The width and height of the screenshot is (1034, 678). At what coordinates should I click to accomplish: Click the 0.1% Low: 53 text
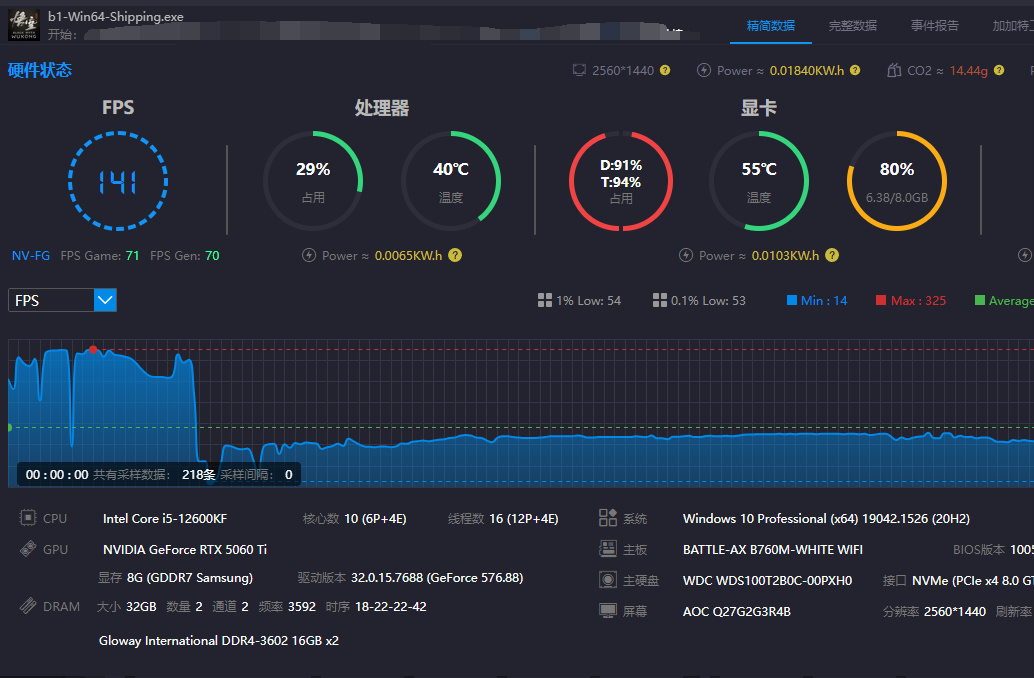708,301
